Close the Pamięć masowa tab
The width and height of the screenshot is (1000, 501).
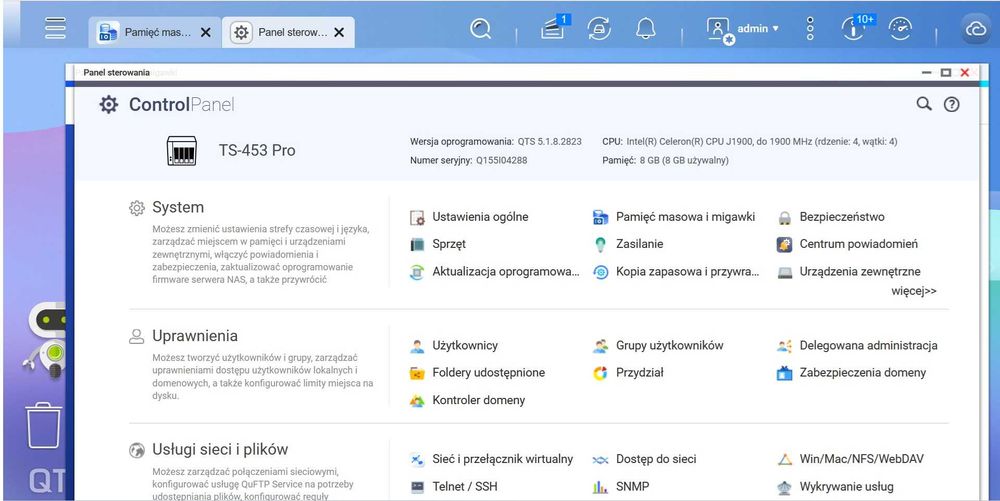[x=205, y=32]
